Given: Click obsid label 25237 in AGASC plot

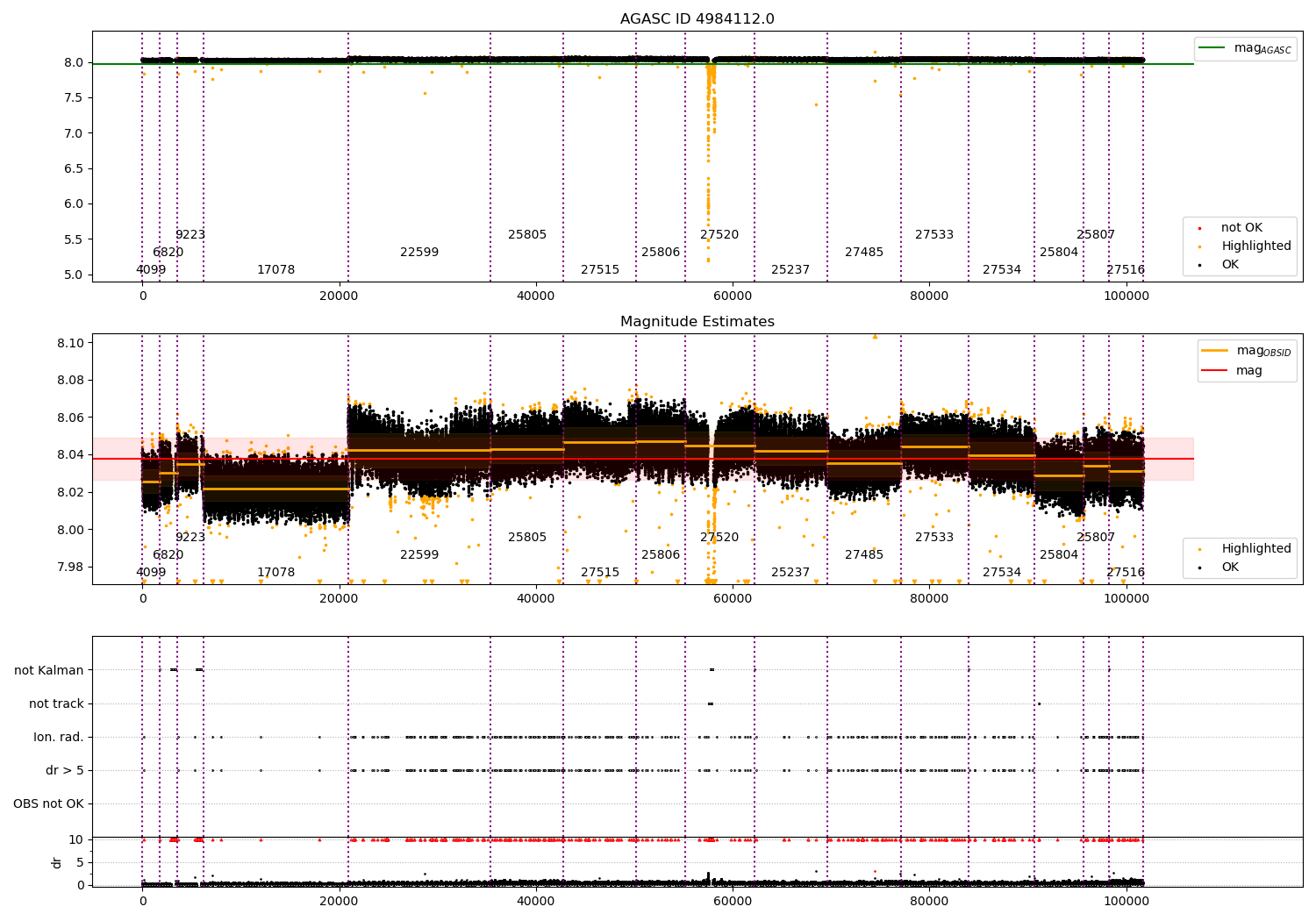Looking at the screenshot, I should [x=790, y=270].
